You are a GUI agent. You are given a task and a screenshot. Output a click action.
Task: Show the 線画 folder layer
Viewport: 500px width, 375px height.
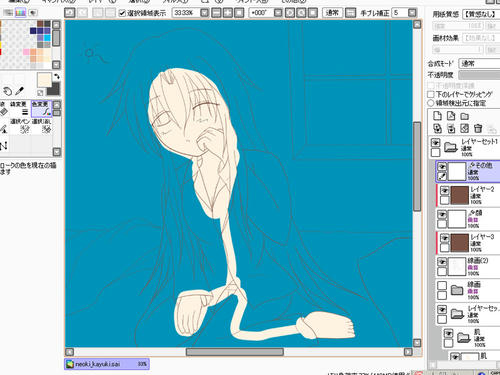tap(442, 286)
